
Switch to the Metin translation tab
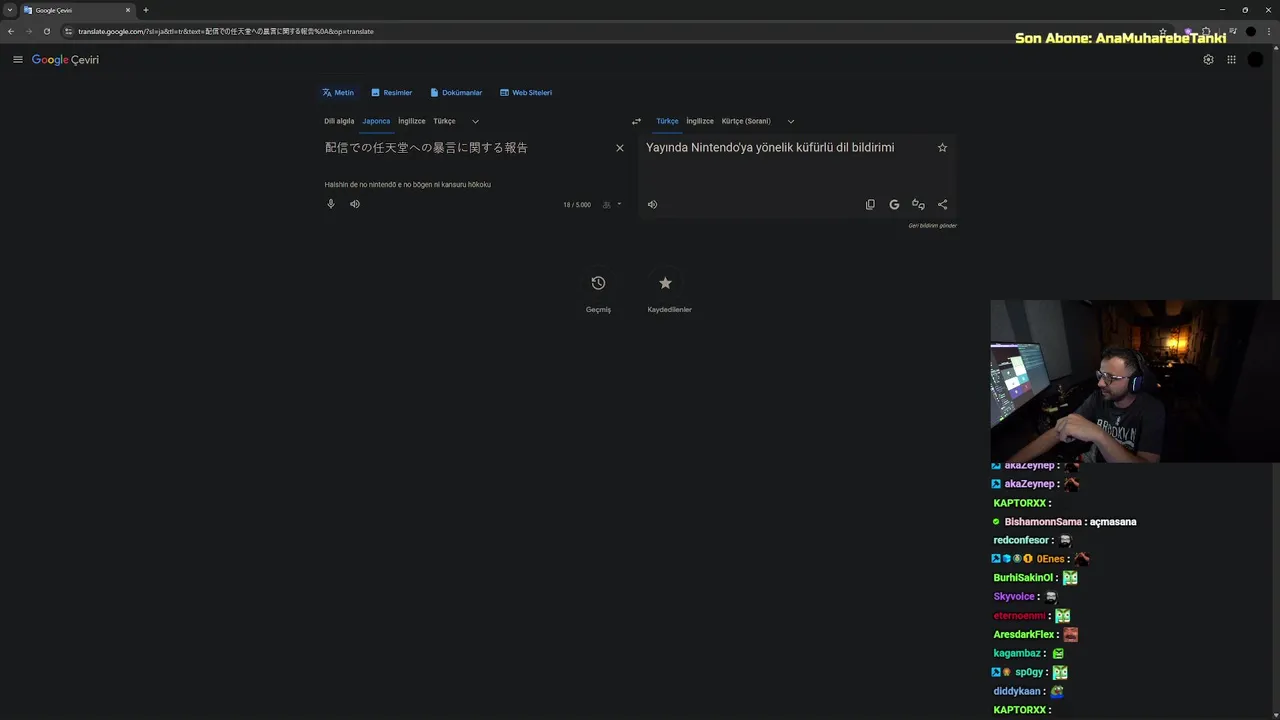click(338, 93)
